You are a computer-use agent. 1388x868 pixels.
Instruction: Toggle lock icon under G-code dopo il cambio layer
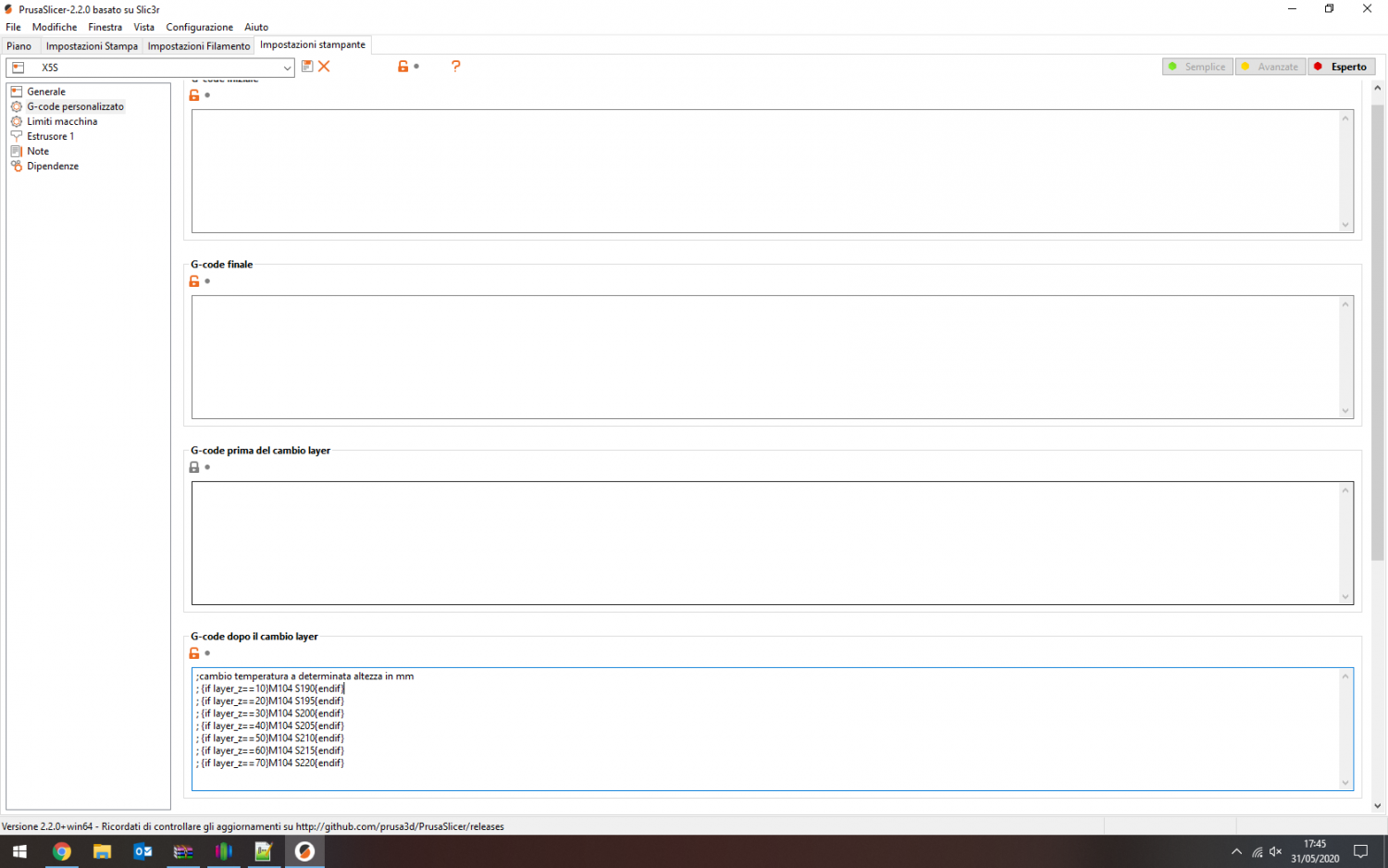[194, 653]
